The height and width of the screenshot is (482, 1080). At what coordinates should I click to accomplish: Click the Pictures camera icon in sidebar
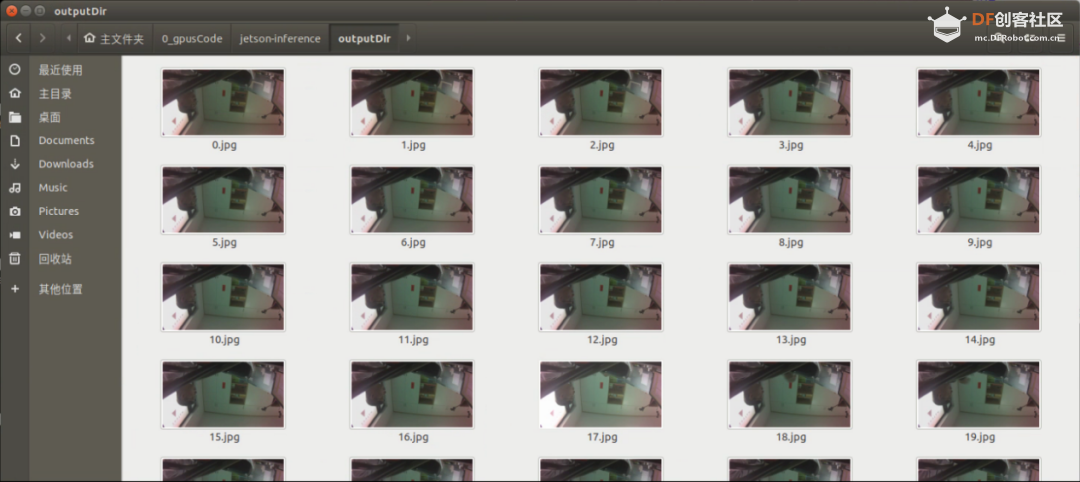[x=15, y=211]
